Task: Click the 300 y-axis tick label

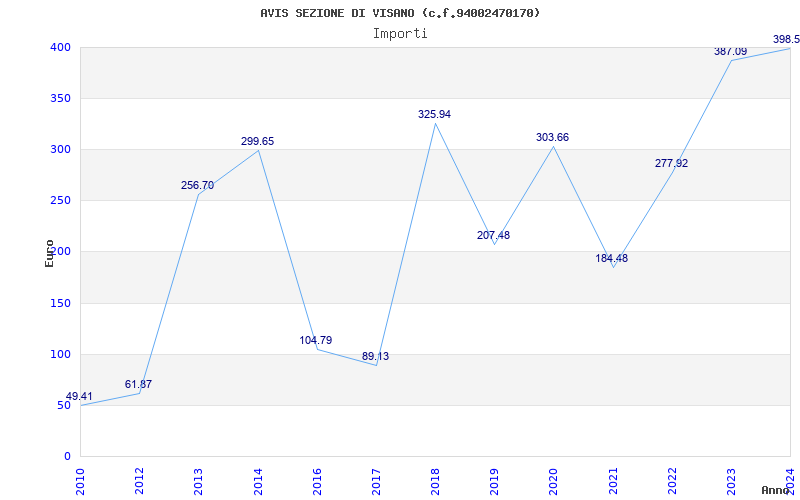Action: [60, 149]
